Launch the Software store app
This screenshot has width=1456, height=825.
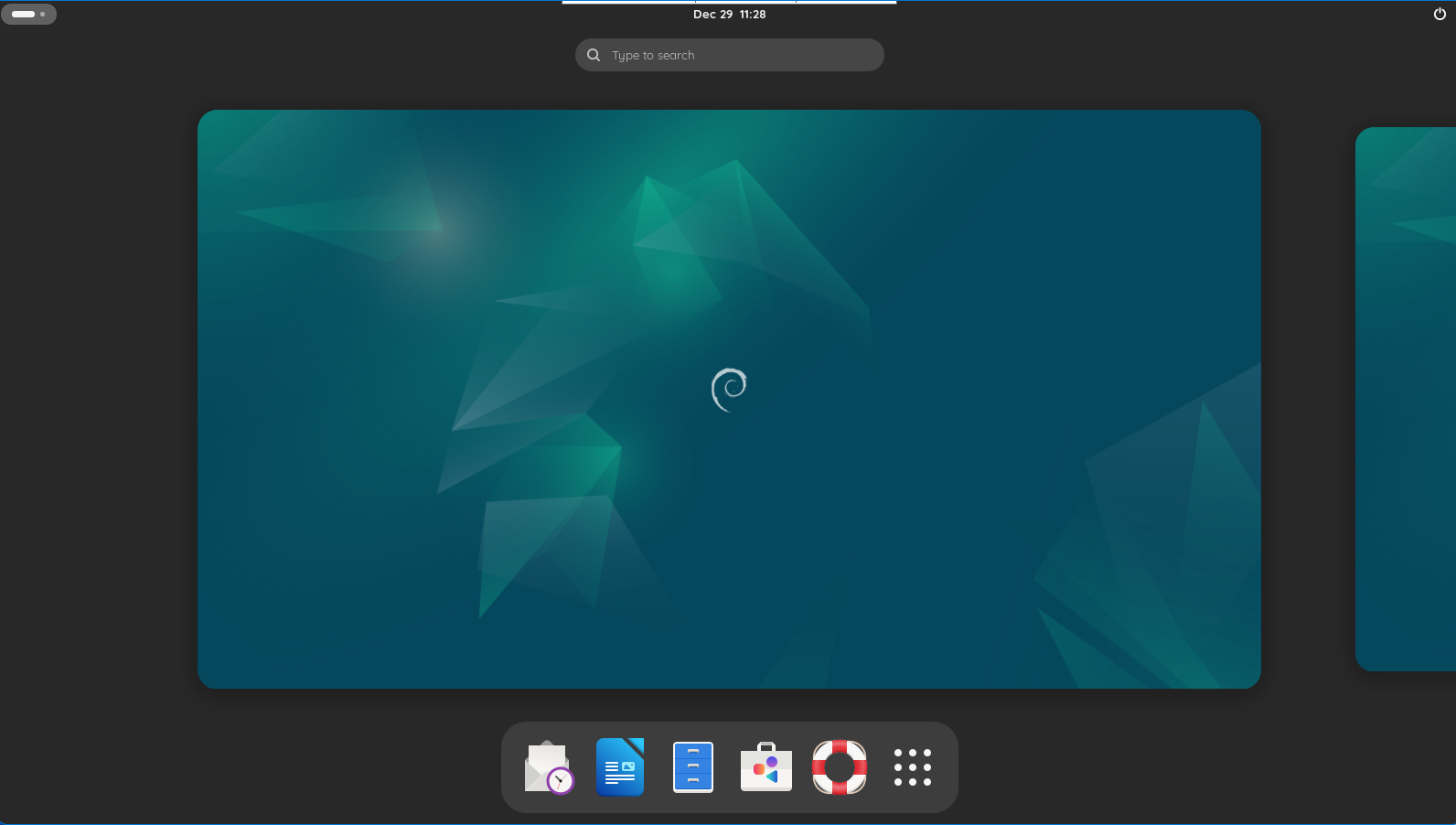[766, 767]
